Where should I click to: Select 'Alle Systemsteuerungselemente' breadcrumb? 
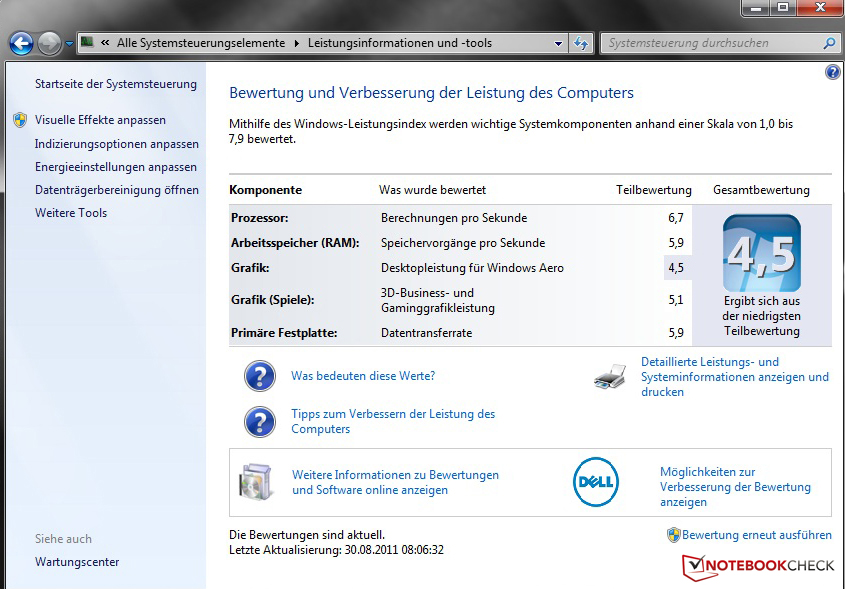(201, 43)
